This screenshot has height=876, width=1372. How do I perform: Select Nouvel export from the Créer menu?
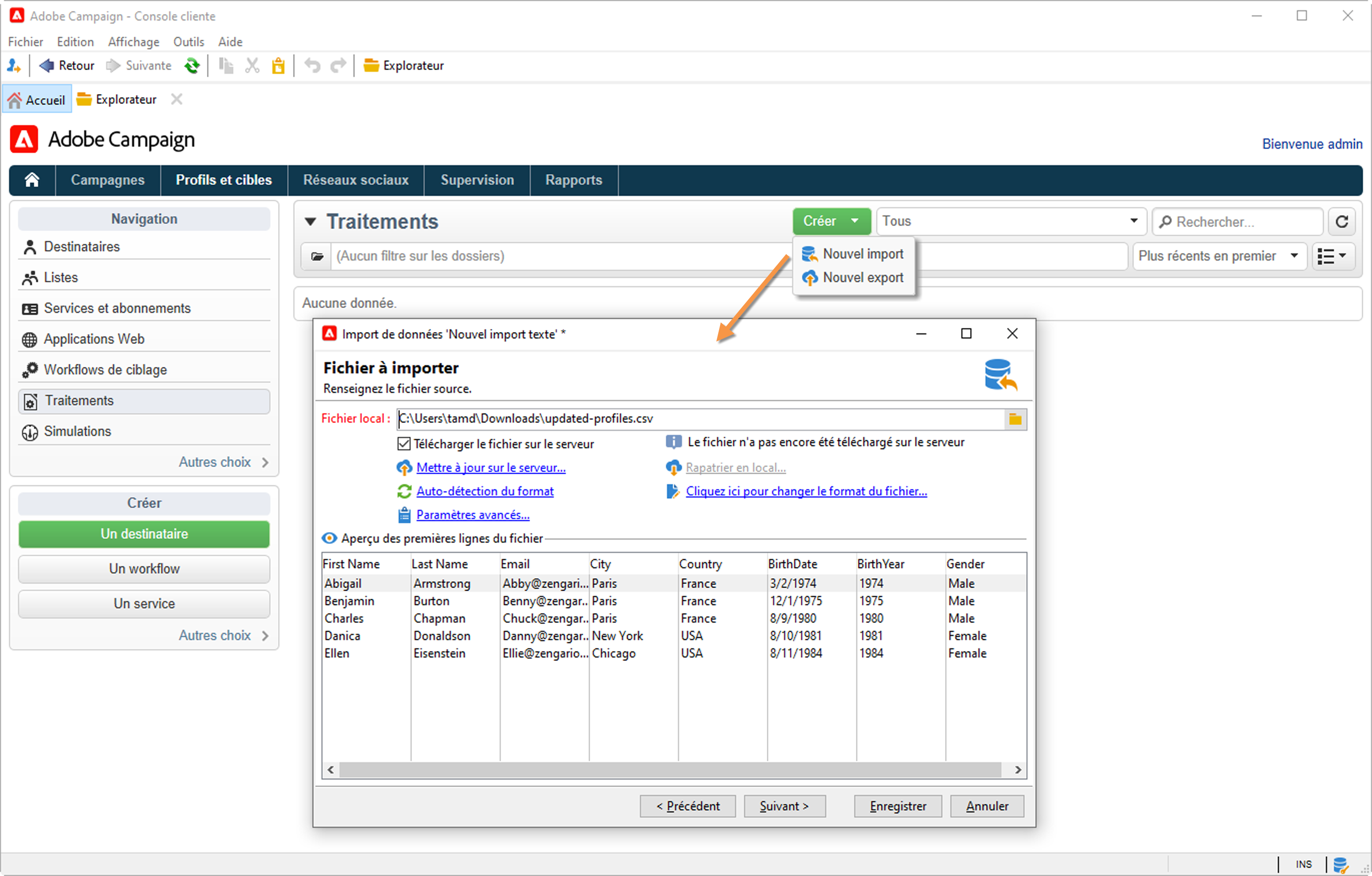(862, 277)
